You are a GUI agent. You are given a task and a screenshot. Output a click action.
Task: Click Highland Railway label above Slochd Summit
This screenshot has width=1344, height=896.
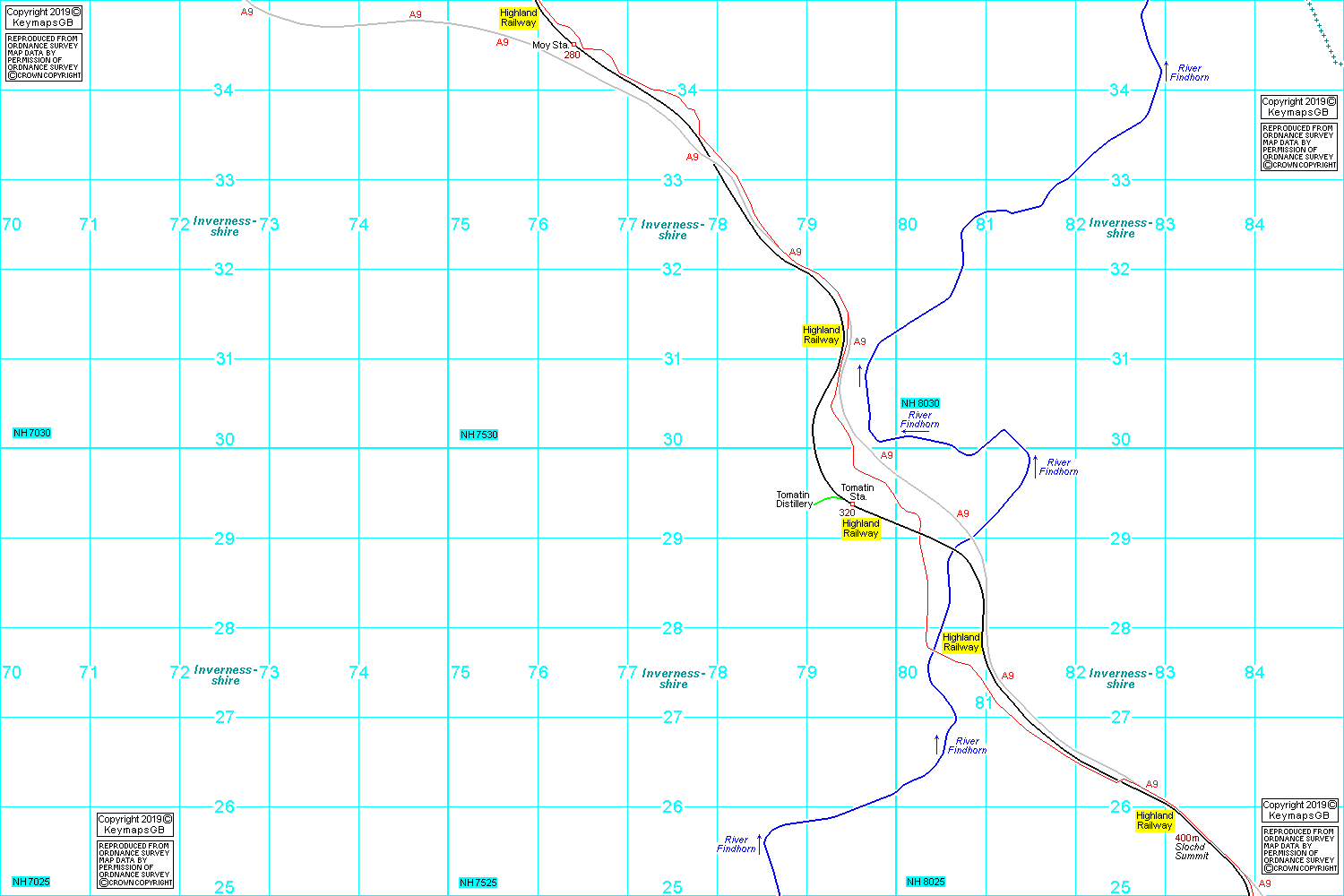[x=1154, y=820]
